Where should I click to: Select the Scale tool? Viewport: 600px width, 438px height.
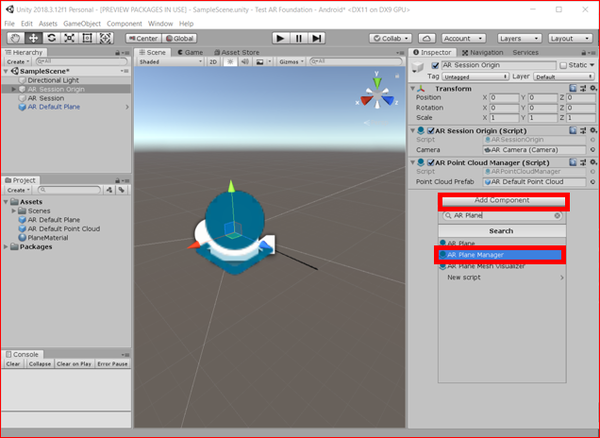pos(69,38)
